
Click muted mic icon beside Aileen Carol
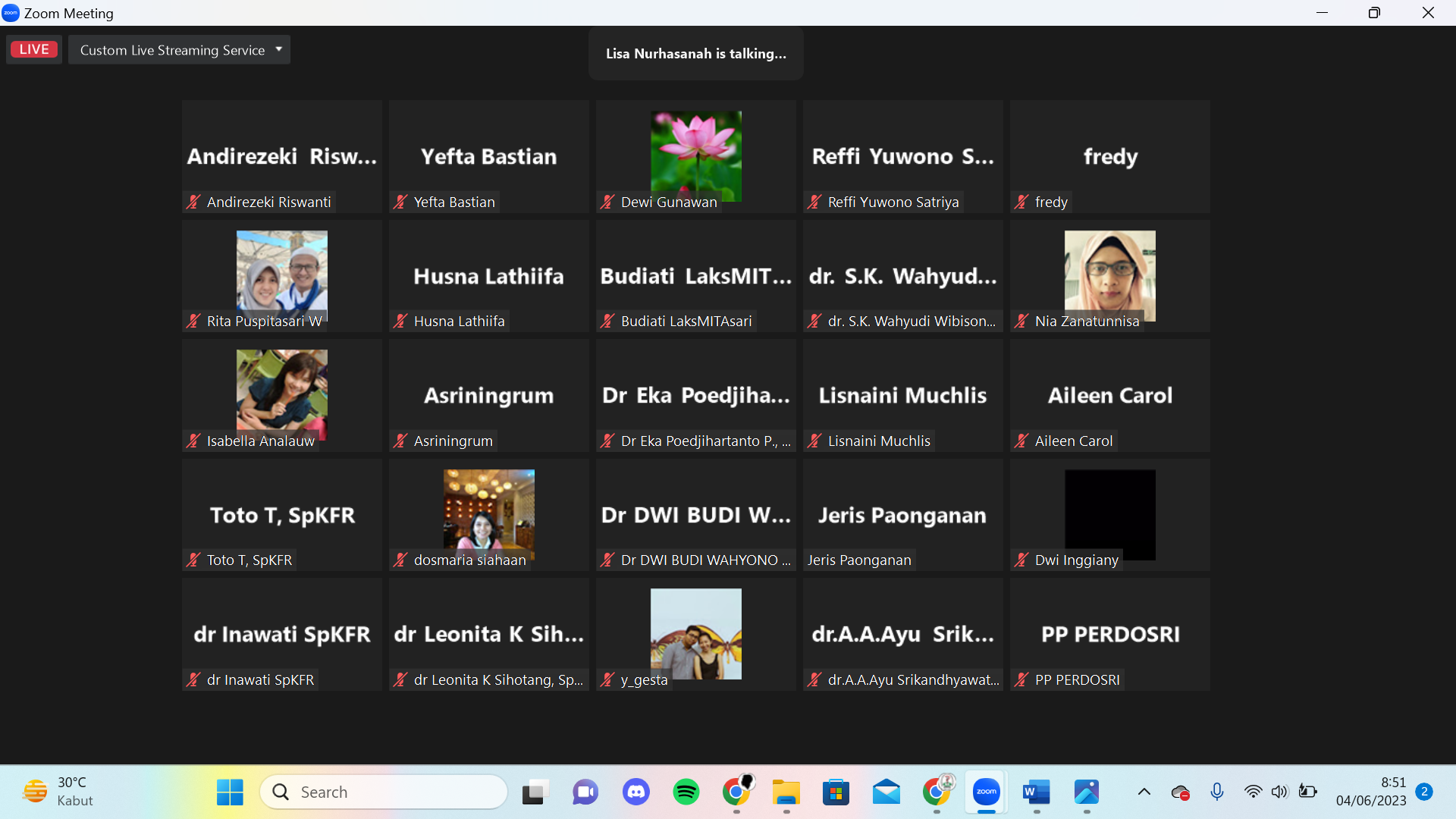tap(1021, 441)
